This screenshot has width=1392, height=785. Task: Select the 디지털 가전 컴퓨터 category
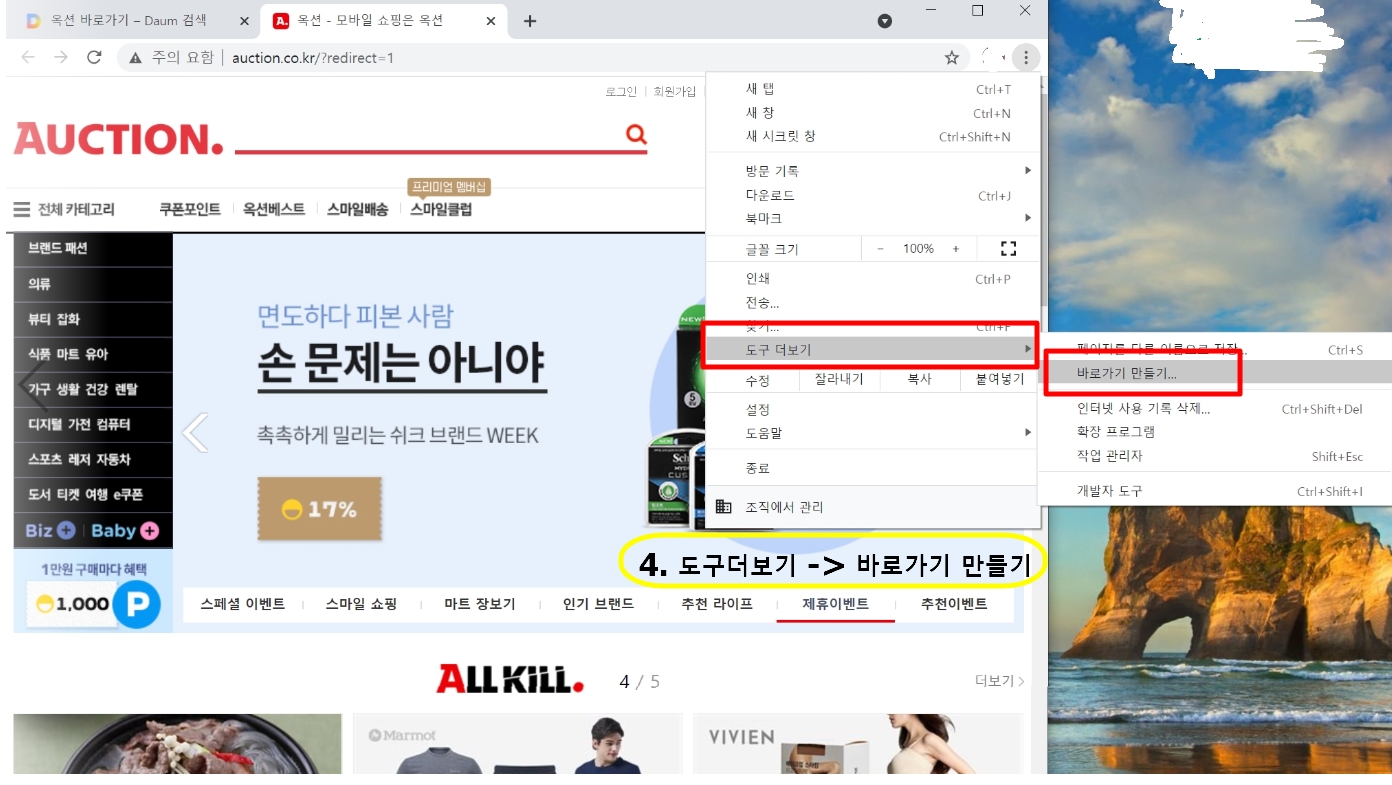tap(93, 424)
